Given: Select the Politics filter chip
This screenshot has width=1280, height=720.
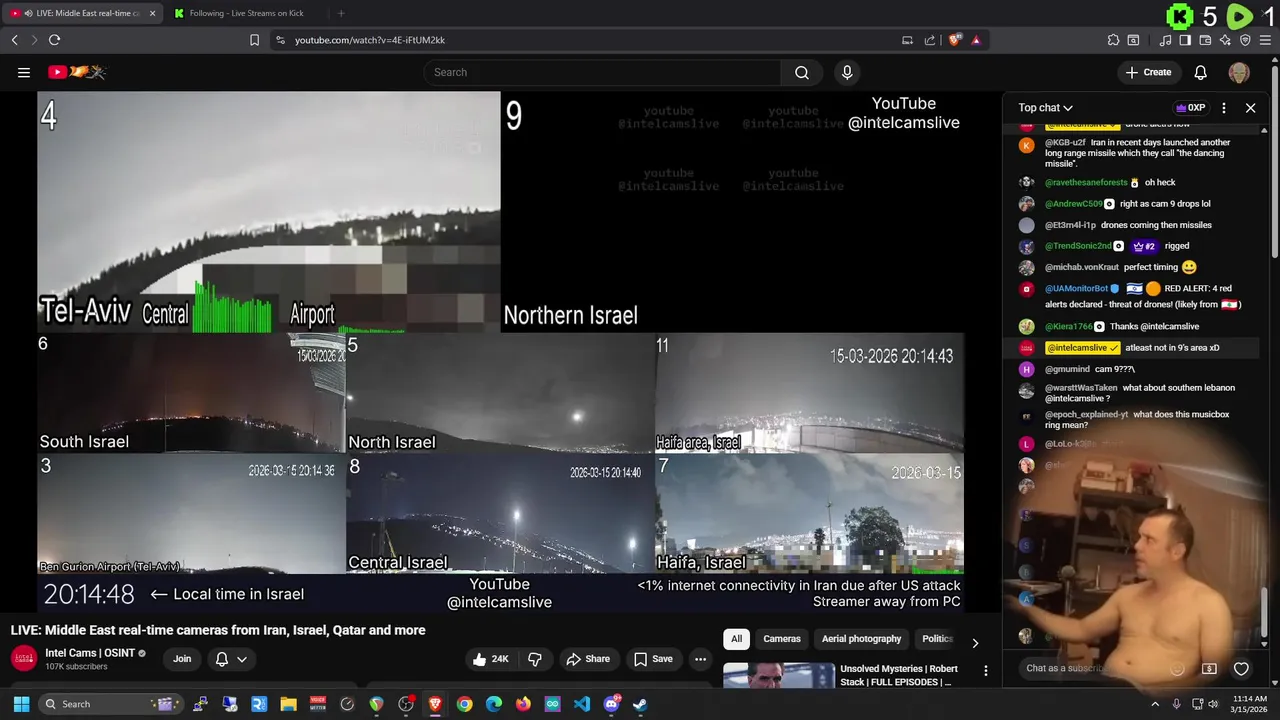Looking at the screenshot, I should point(937,639).
